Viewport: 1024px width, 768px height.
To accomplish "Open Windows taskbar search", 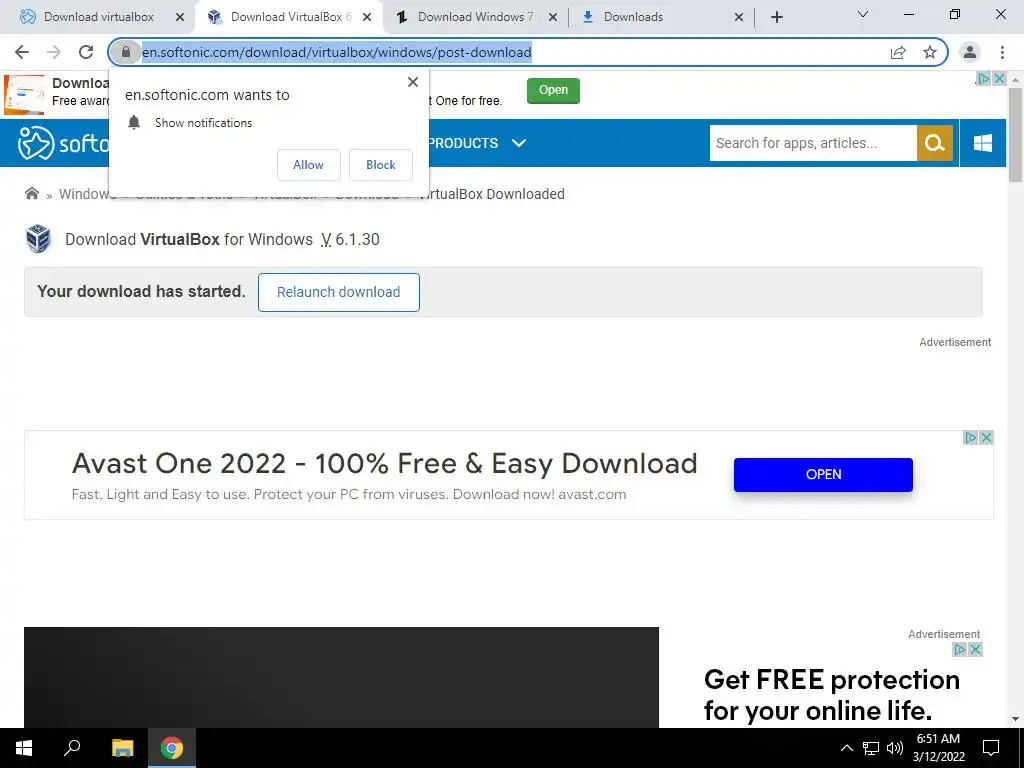I will 72,748.
